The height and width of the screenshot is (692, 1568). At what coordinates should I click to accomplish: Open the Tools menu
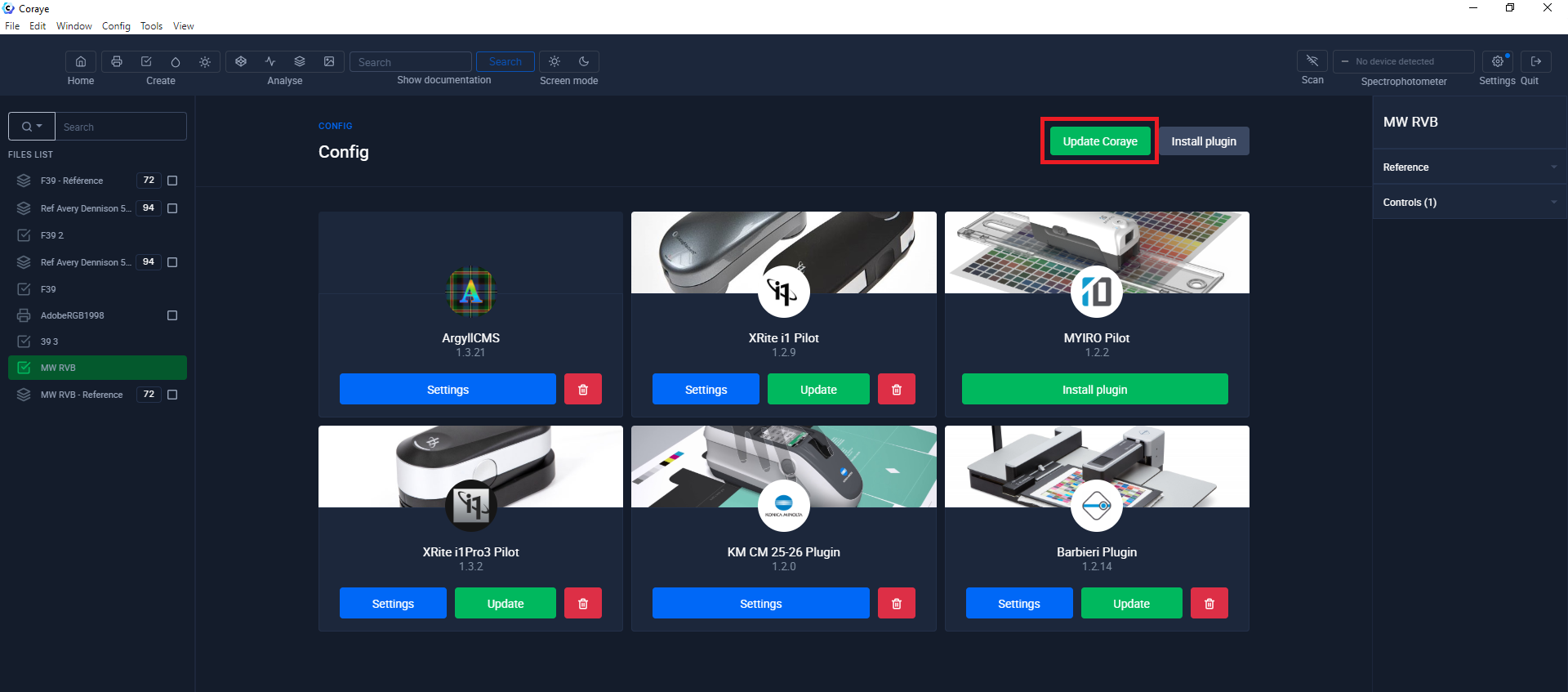coord(151,26)
